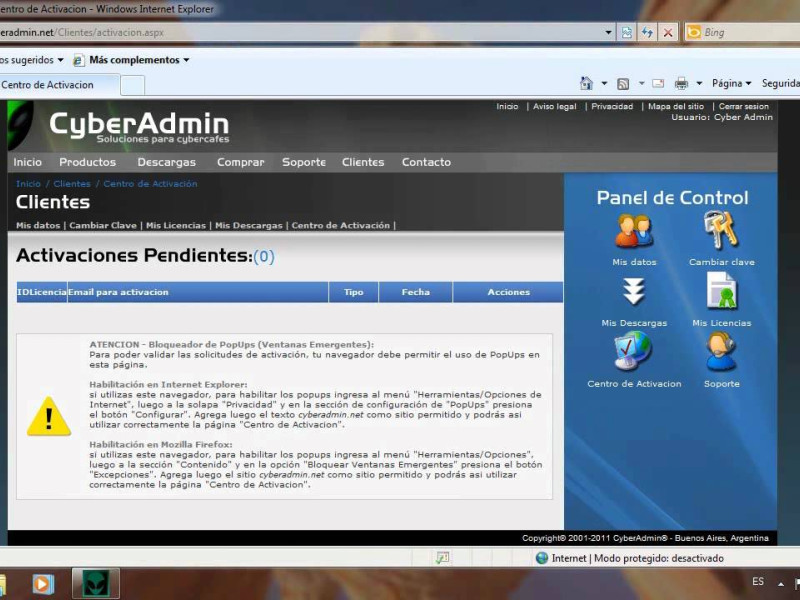
Task: Open Windows Media Player taskbar icon
Action: coord(43,584)
